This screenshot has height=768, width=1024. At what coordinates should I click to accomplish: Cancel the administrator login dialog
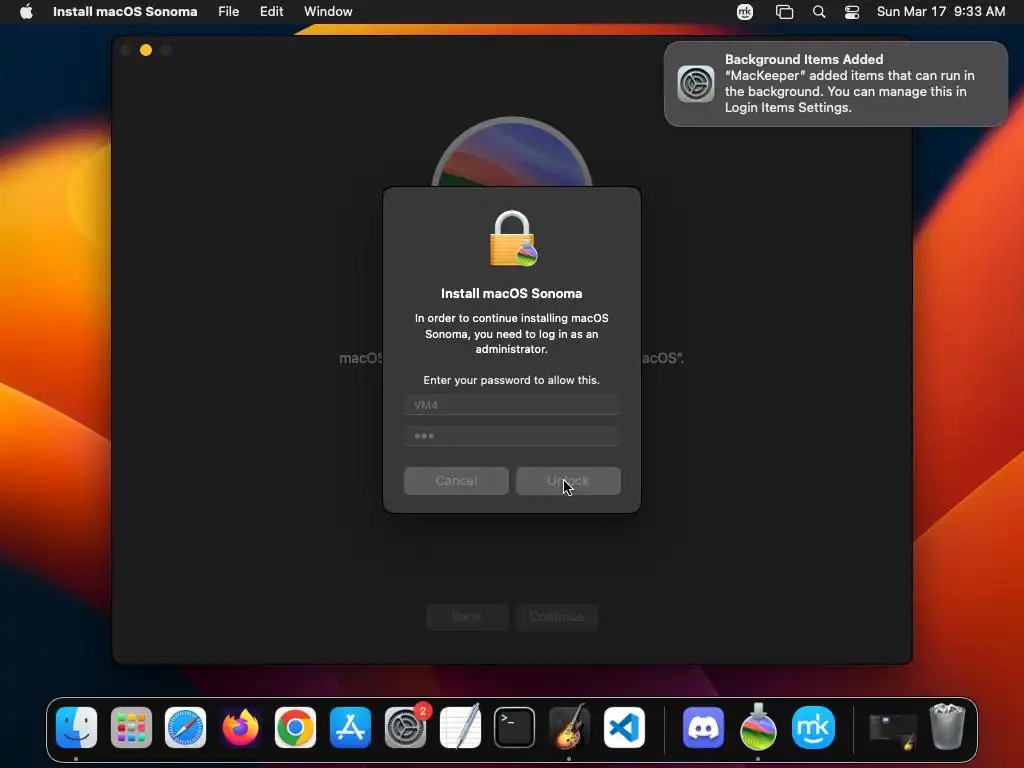[x=456, y=481]
